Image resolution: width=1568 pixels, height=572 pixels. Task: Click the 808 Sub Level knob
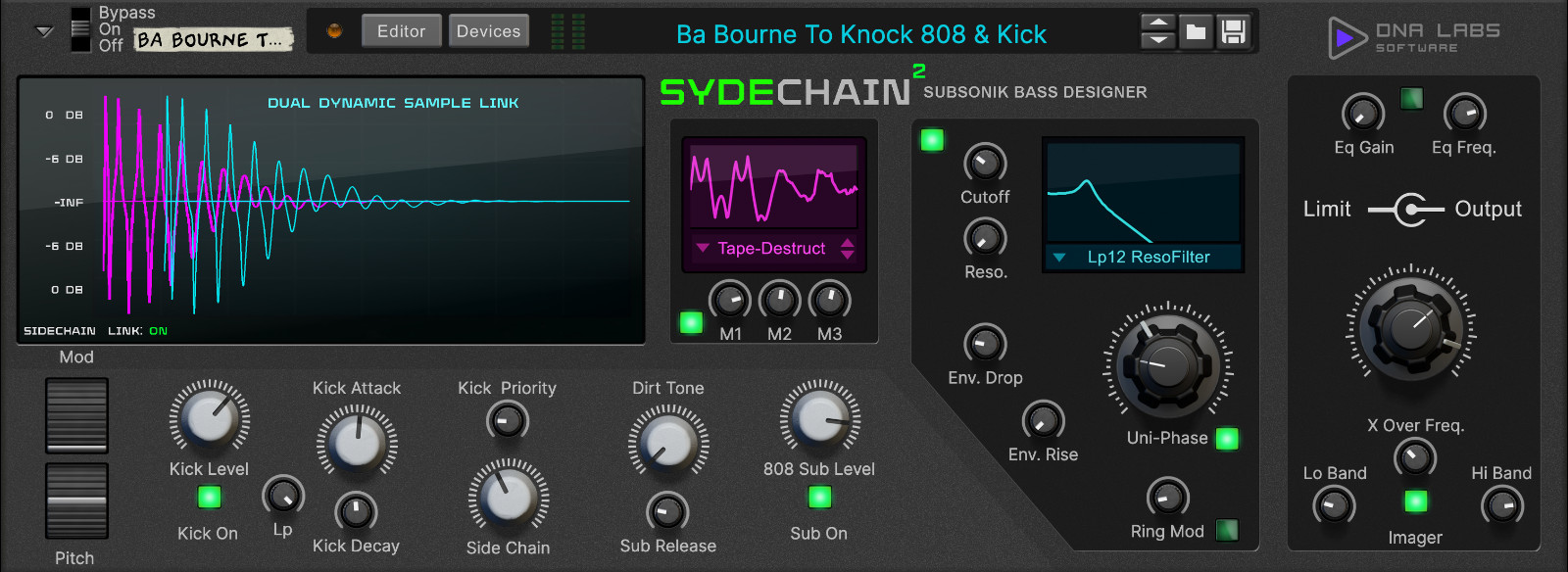[819, 418]
